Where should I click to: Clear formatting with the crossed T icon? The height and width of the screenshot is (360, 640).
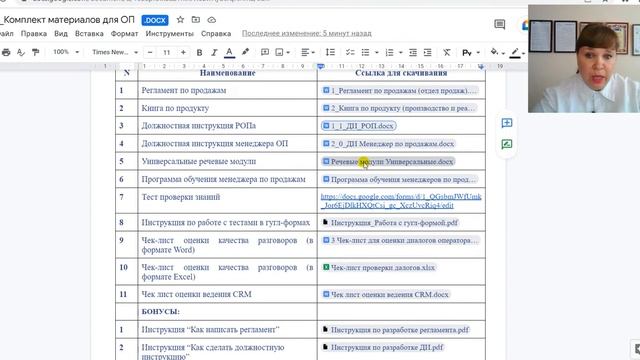447,52
